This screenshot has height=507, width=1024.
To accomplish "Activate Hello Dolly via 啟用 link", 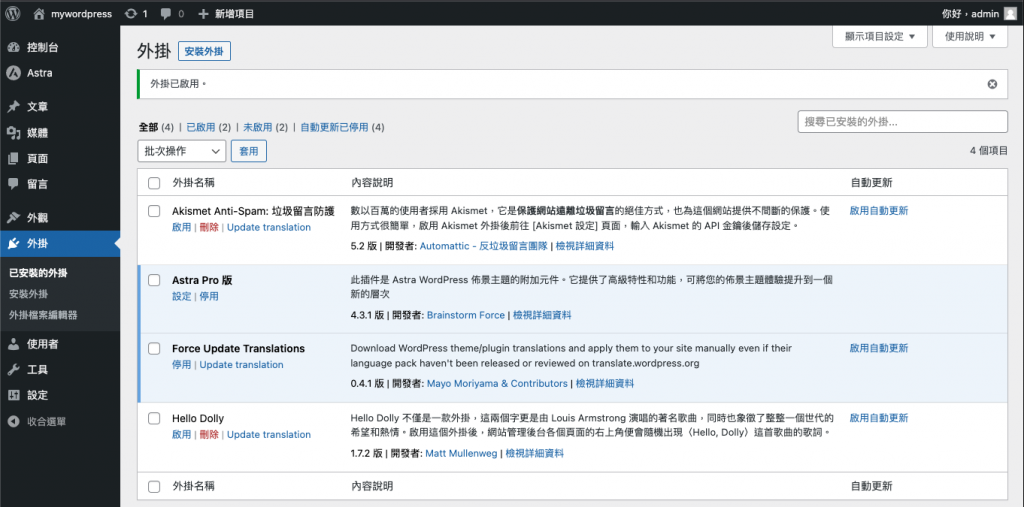I will pyautogui.click(x=182, y=434).
